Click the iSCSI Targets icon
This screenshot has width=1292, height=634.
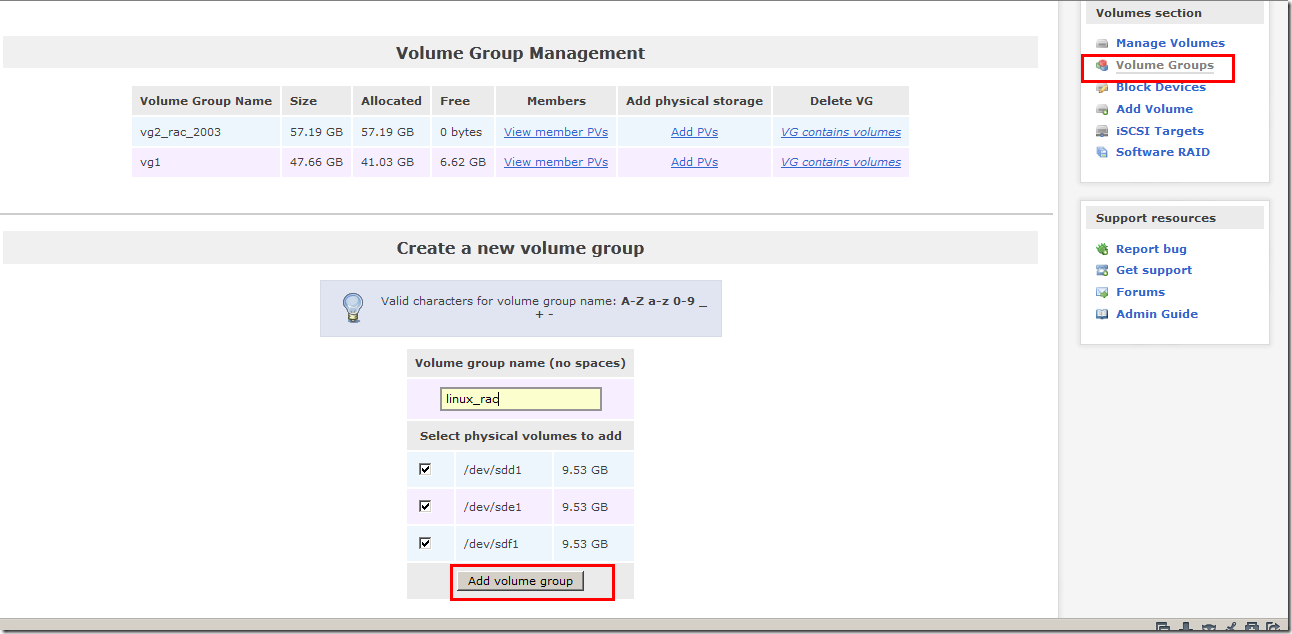click(1101, 131)
